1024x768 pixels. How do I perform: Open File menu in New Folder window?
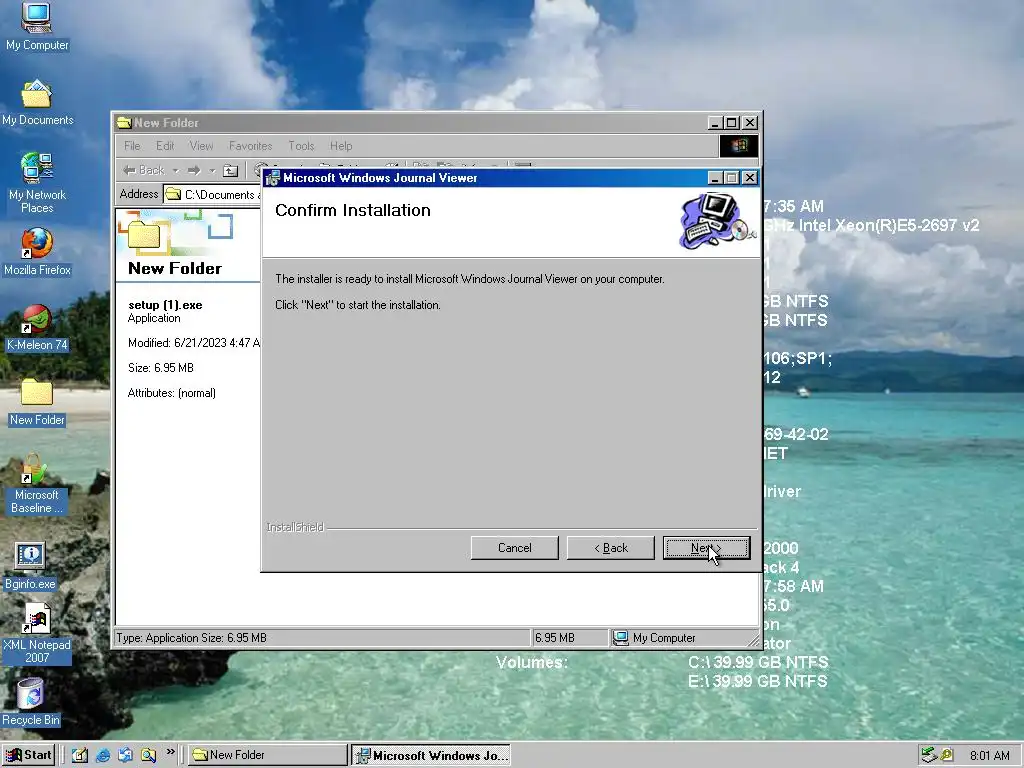click(132, 146)
